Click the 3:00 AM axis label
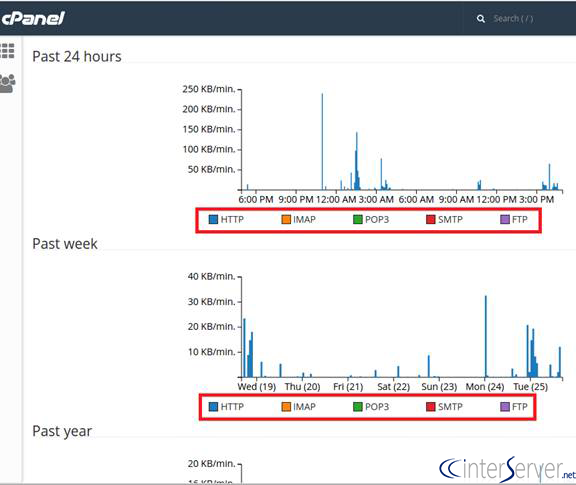The width and height of the screenshot is (576, 485). pos(376,200)
